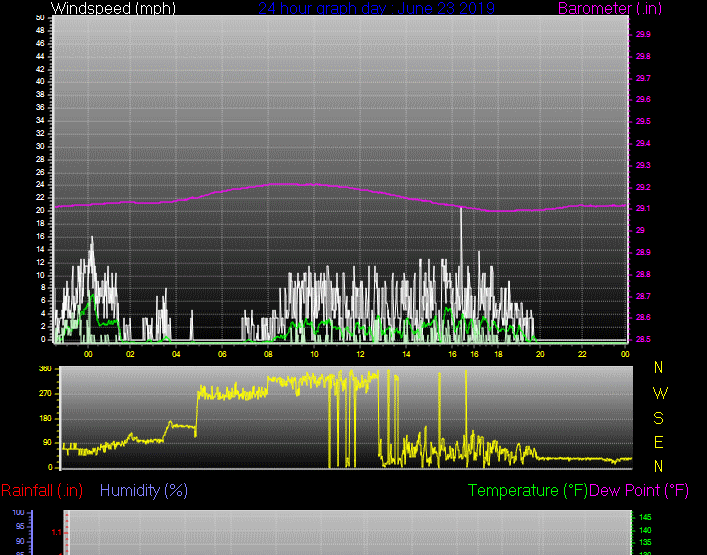This screenshot has width=707, height=555.
Task: Click the 'Barometer (.in)' axis title
Action: (610, 8)
